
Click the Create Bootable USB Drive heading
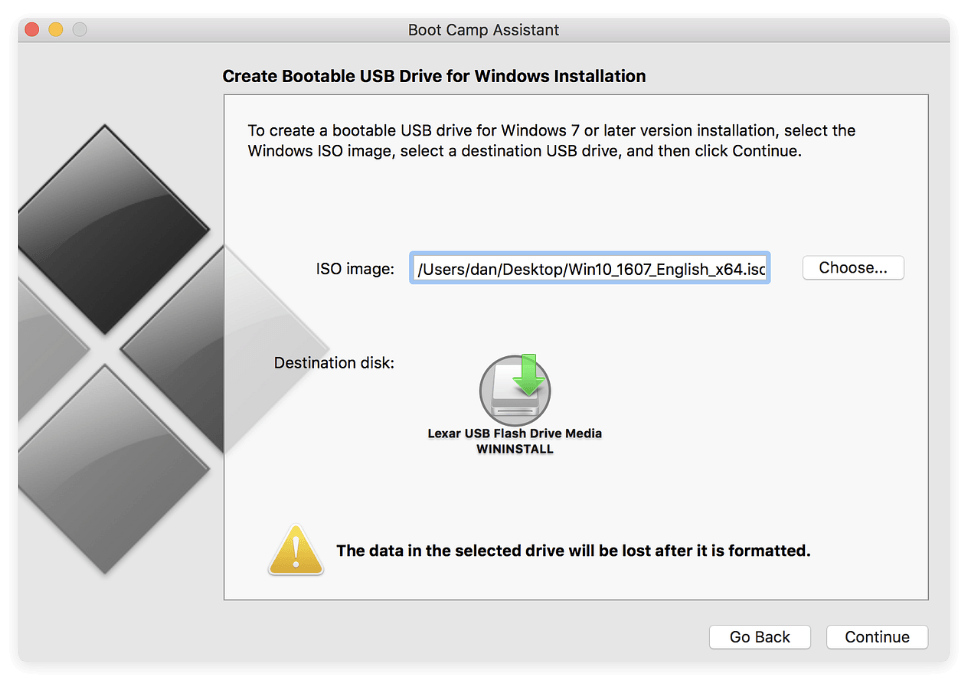(434, 76)
